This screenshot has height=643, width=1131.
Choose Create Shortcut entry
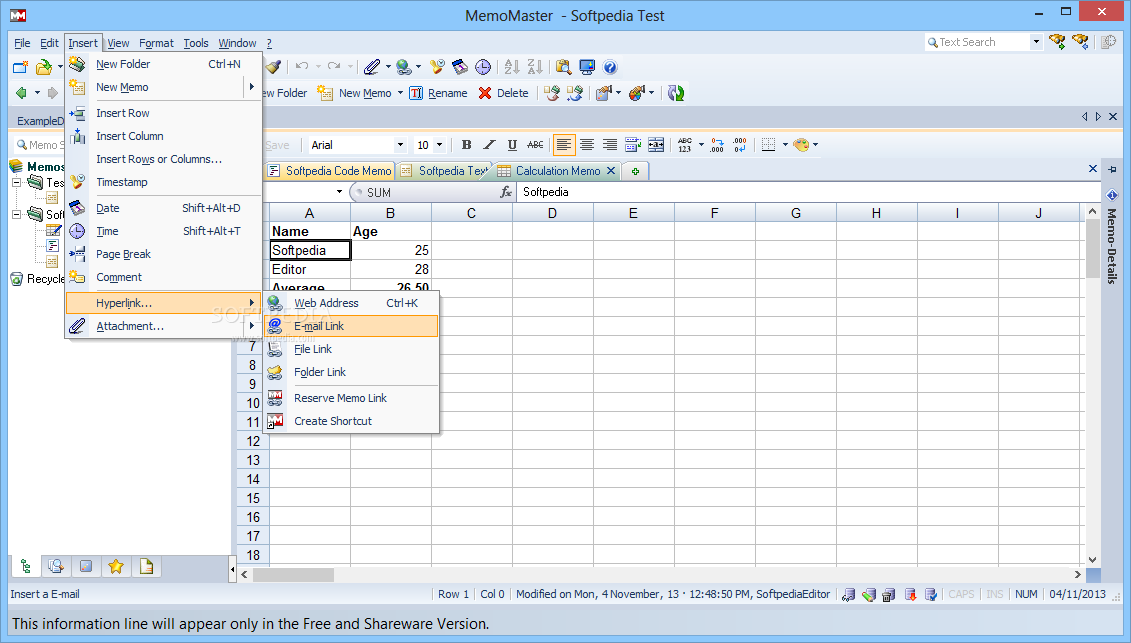pyautogui.click(x=351, y=421)
